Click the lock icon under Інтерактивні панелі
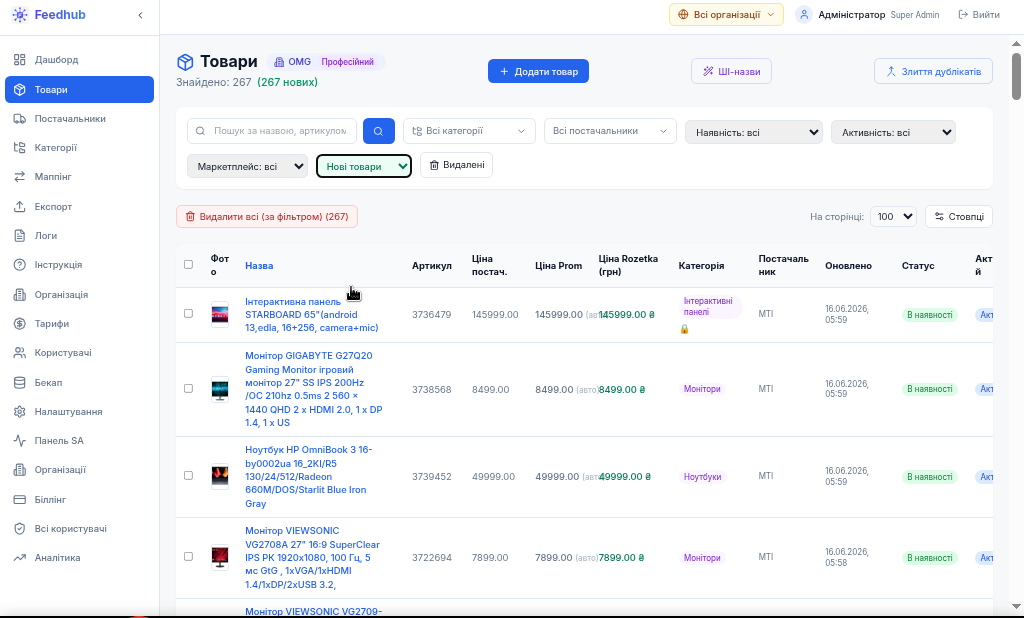This screenshot has width=1024, height=618. 684,329
